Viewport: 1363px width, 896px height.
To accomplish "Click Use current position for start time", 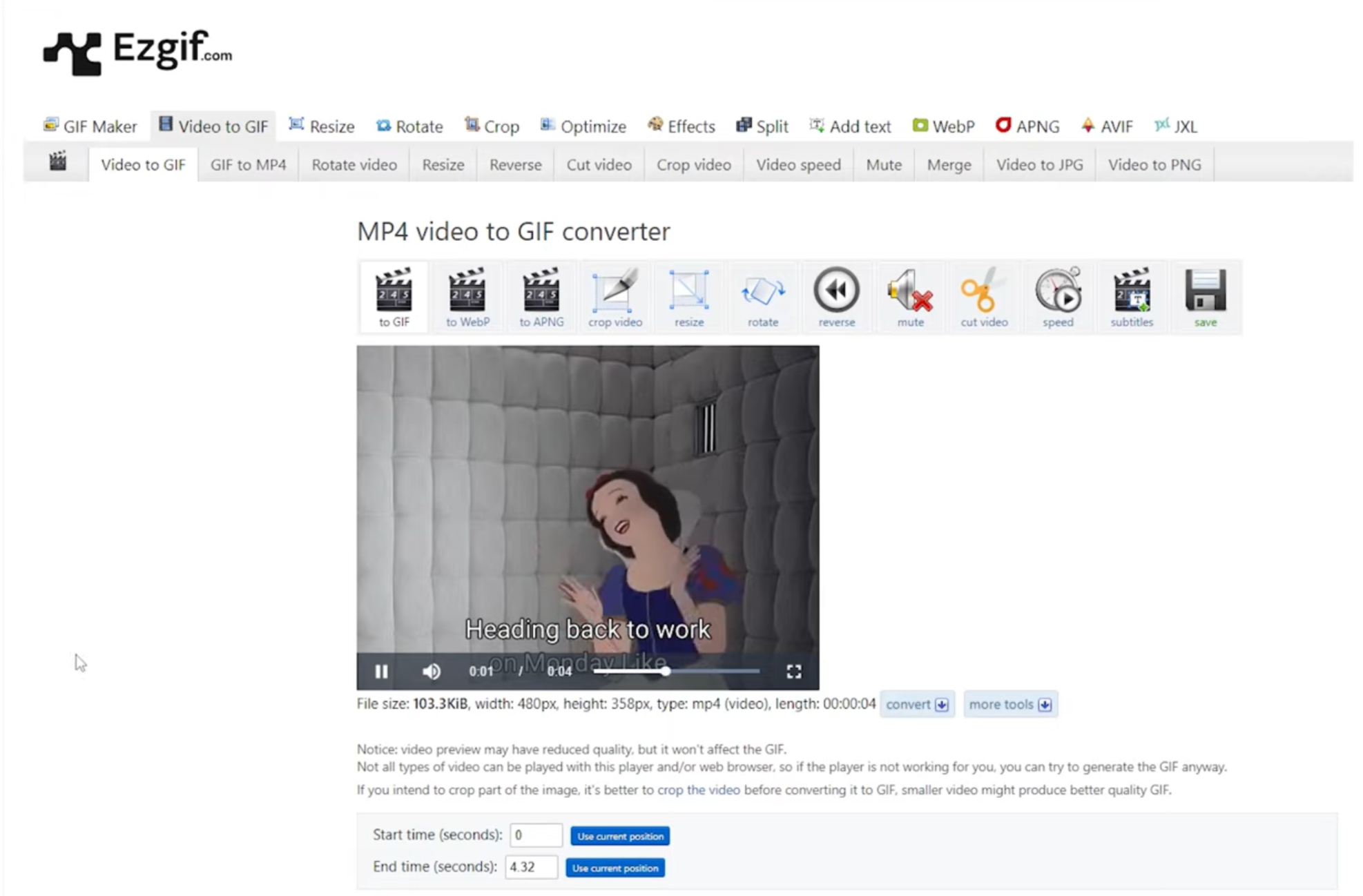I will (x=619, y=836).
